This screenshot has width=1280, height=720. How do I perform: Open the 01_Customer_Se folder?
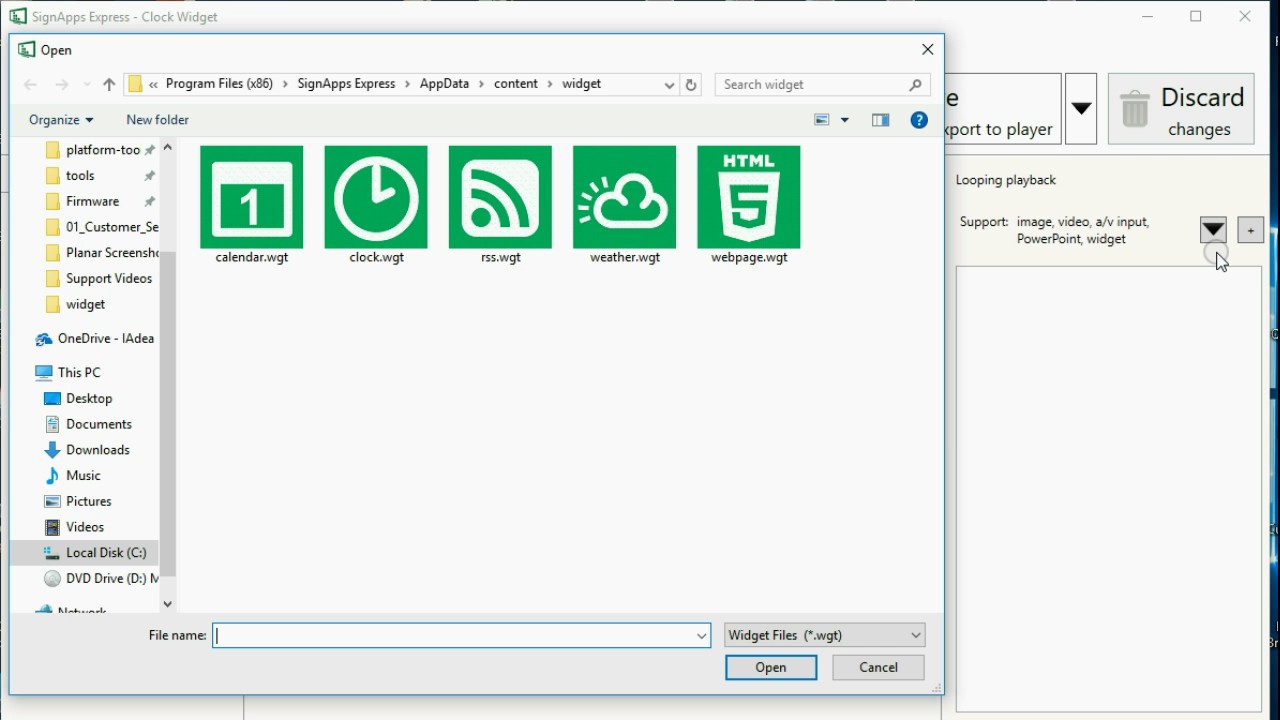(x=100, y=227)
